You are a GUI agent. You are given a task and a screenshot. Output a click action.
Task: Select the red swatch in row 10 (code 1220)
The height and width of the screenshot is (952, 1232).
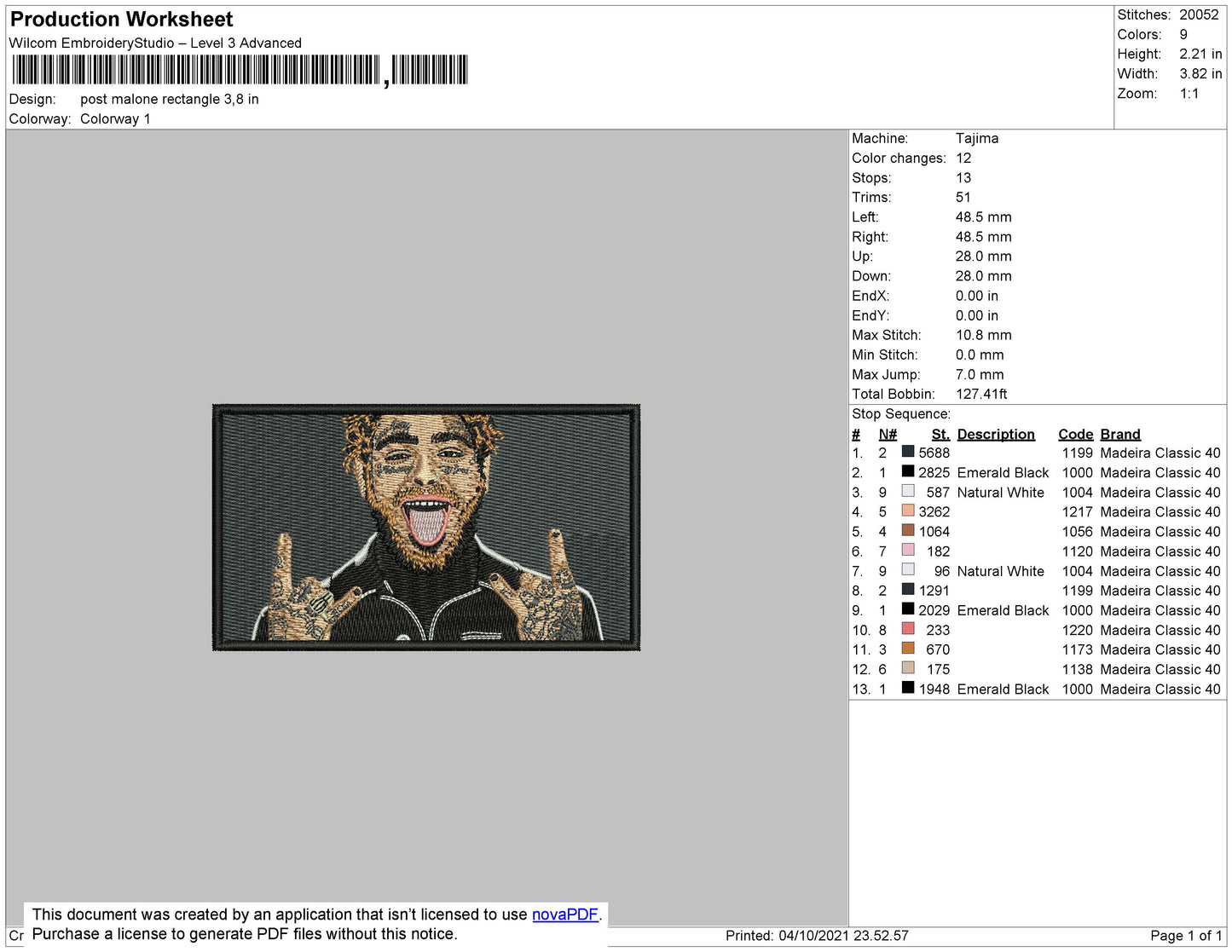pos(908,628)
